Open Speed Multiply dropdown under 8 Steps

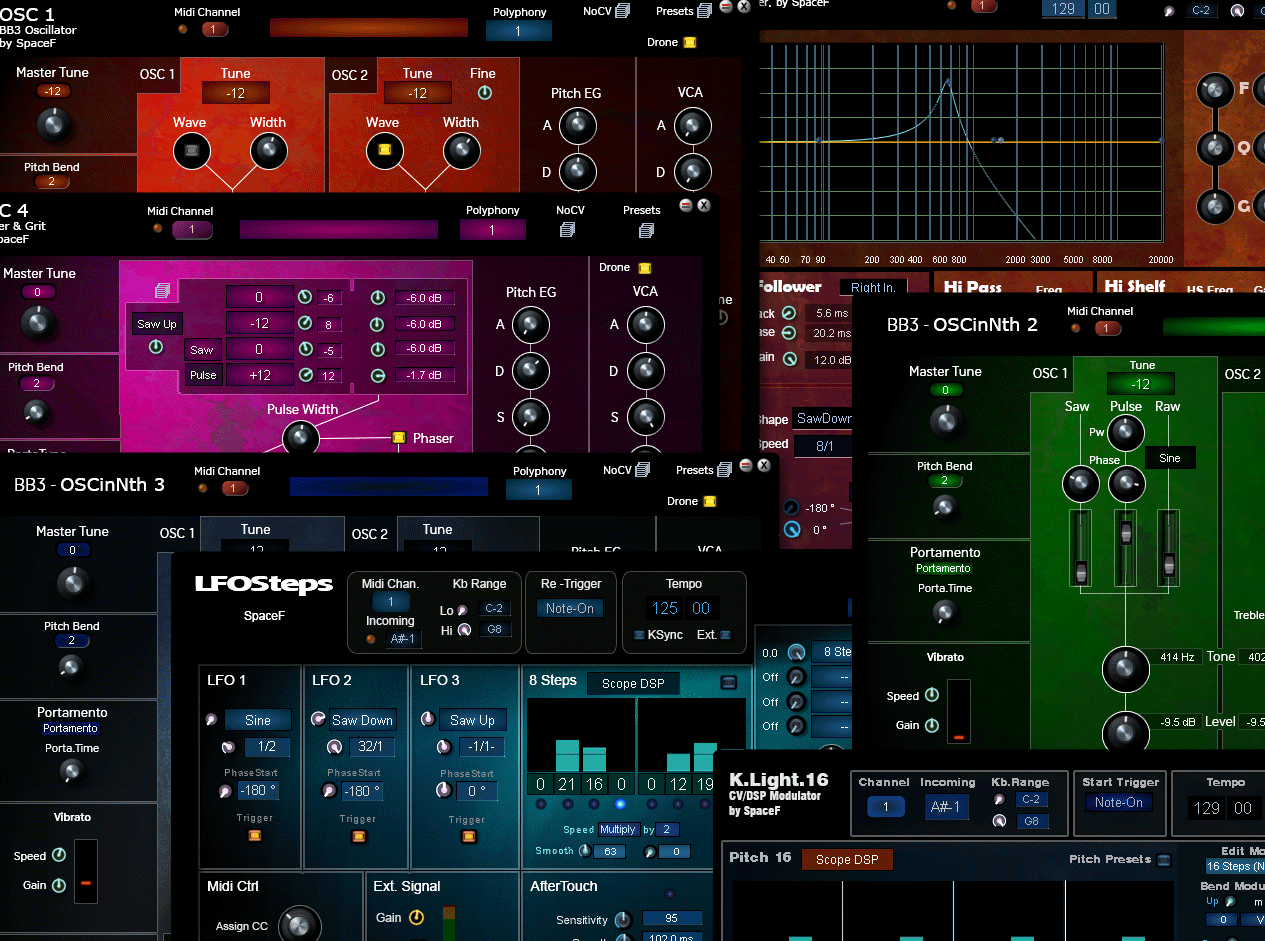click(618, 829)
